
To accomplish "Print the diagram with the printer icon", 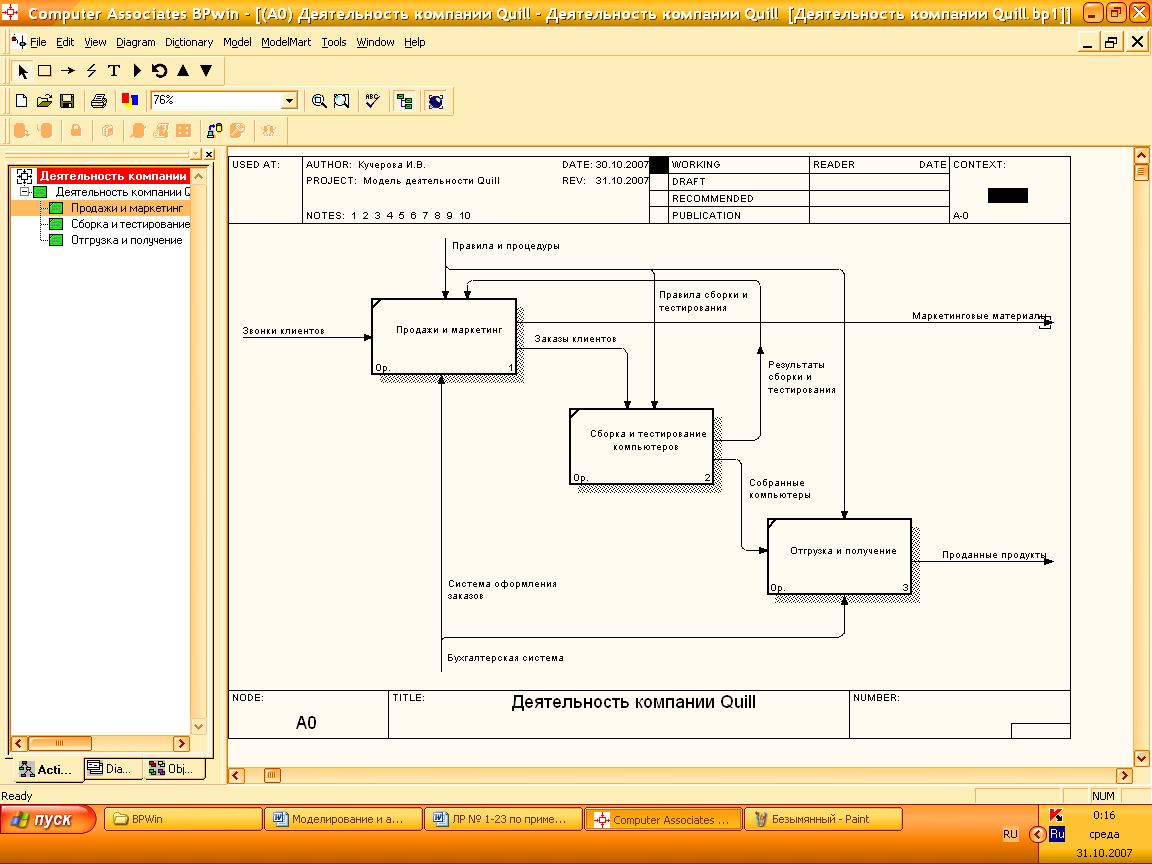I will (98, 101).
